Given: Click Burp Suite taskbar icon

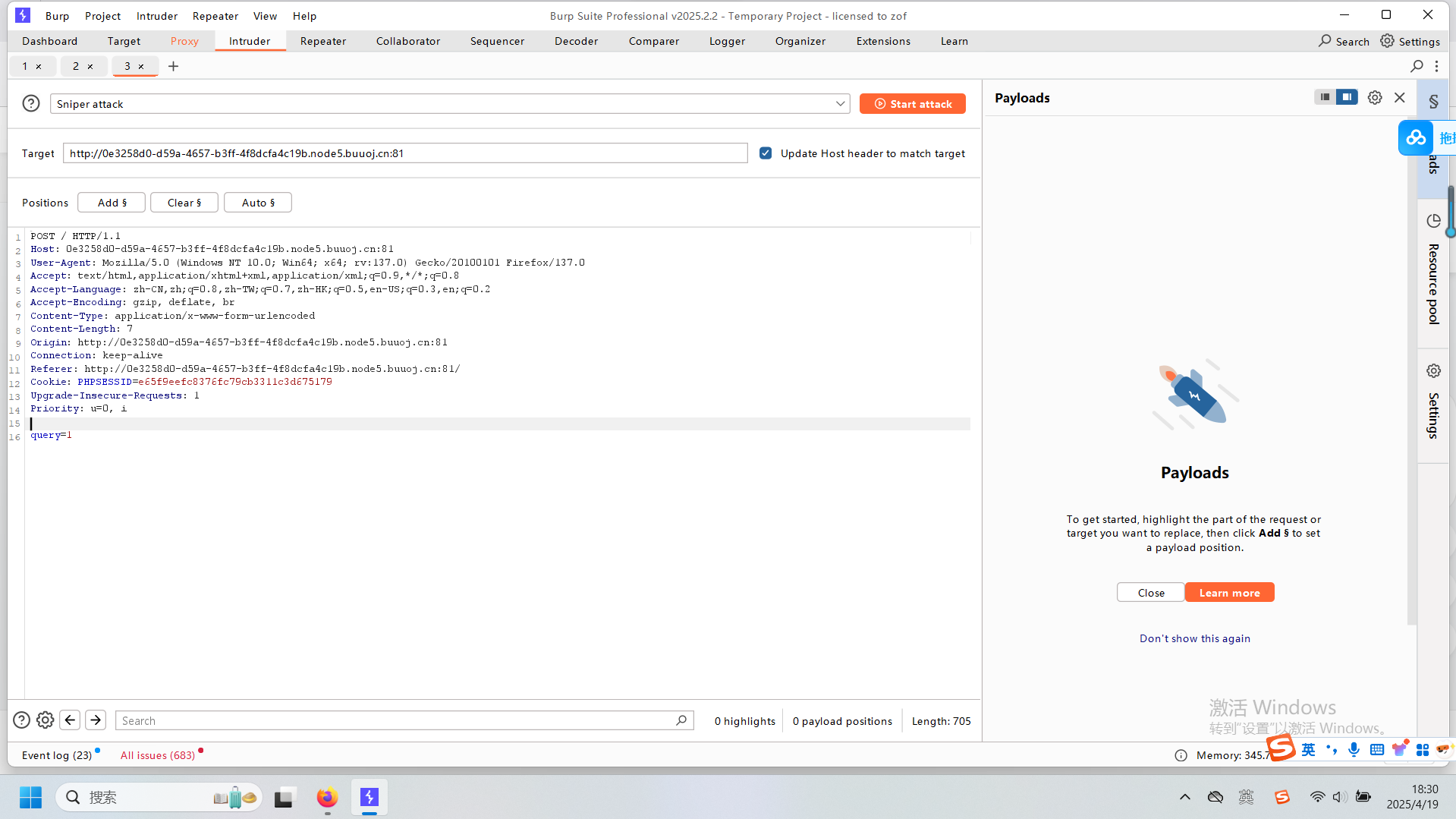Looking at the screenshot, I should (x=370, y=798).
